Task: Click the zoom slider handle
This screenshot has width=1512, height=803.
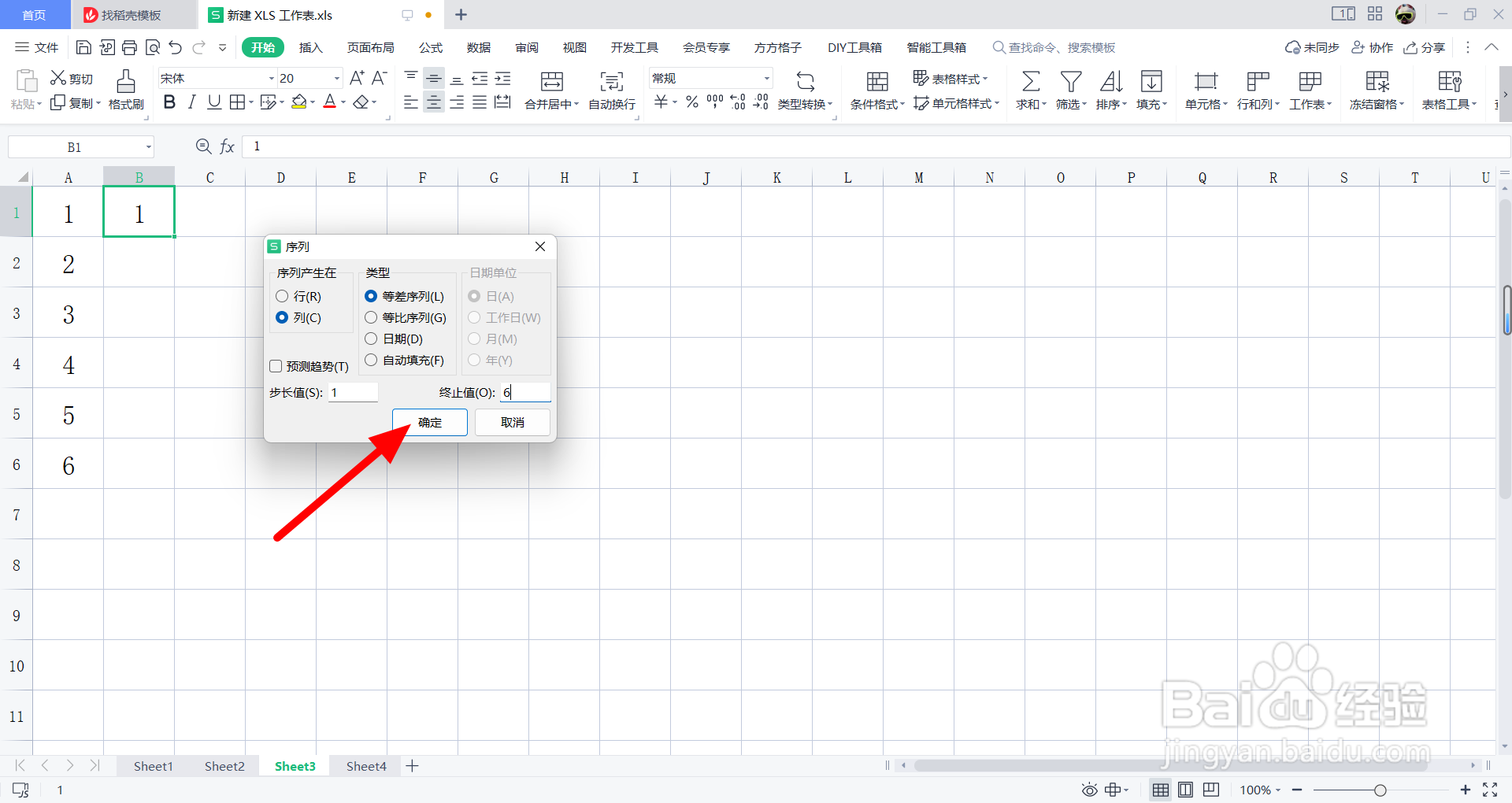Action: point(1380,790)
